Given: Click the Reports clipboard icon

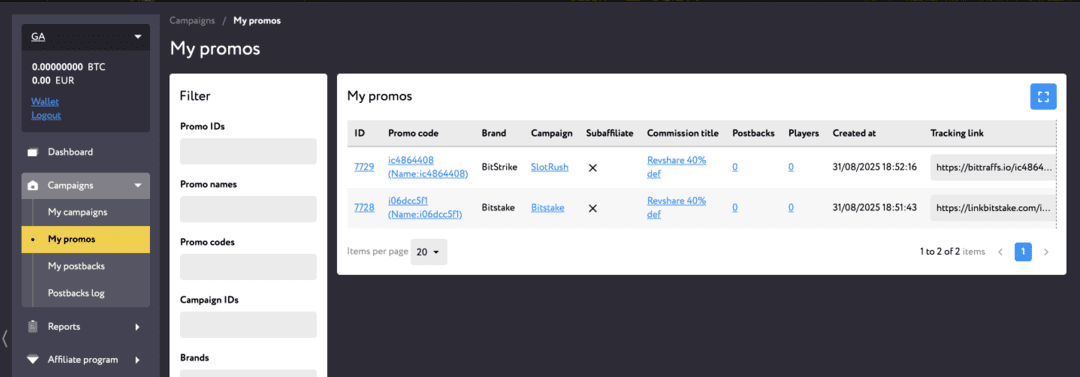Looking at the screenshot, I should (32, 327).
